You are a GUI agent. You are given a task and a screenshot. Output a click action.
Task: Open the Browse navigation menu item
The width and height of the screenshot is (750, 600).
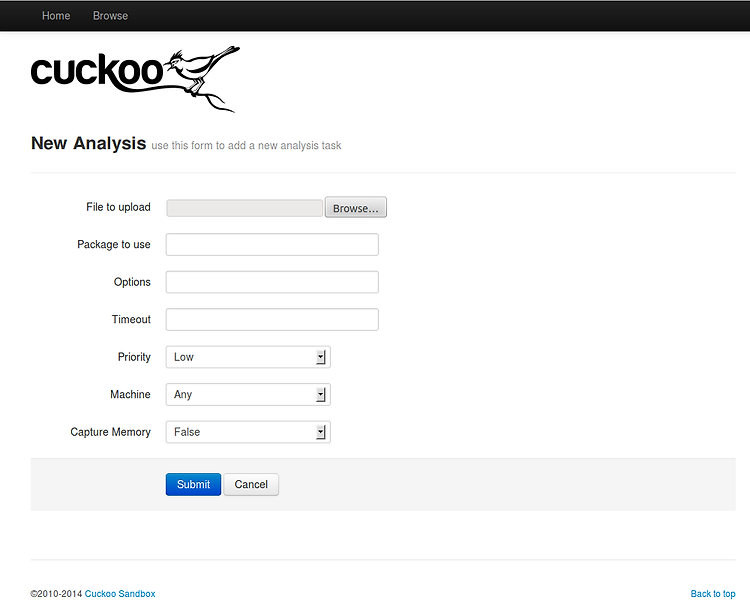[x=110, y=16]
